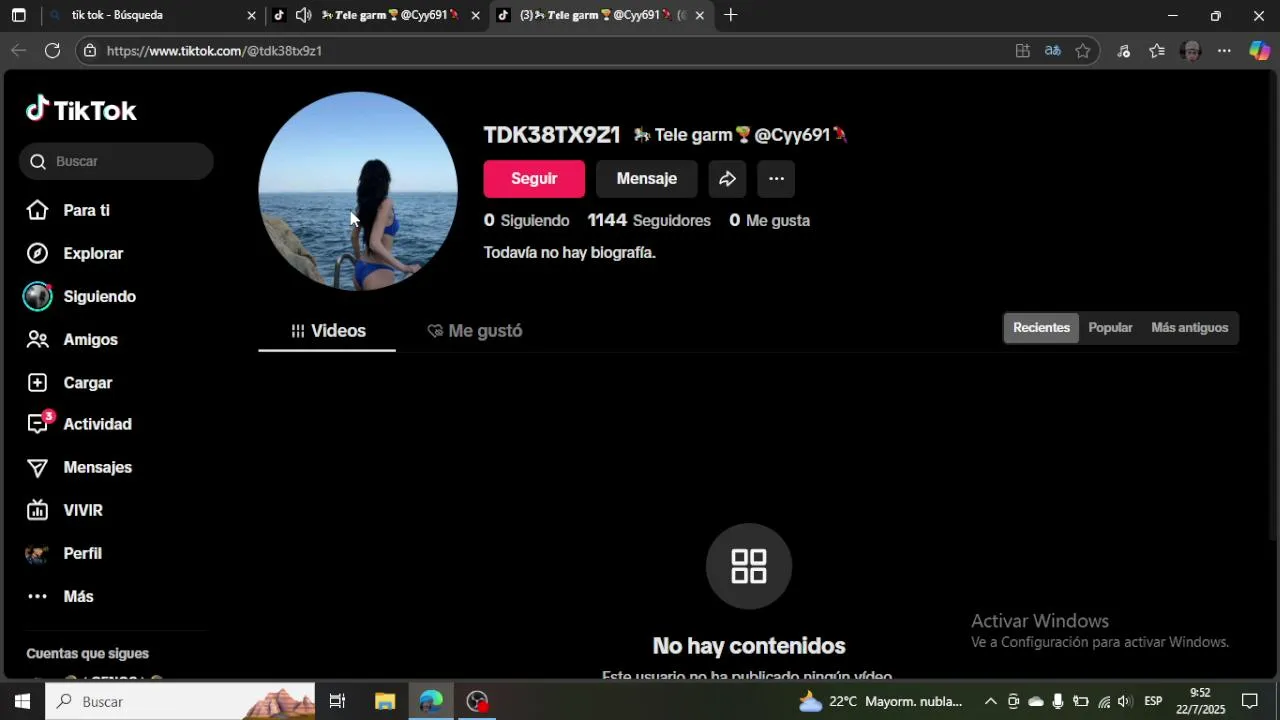Open the Copilot sidebar icon

(x=1260, y=51)
